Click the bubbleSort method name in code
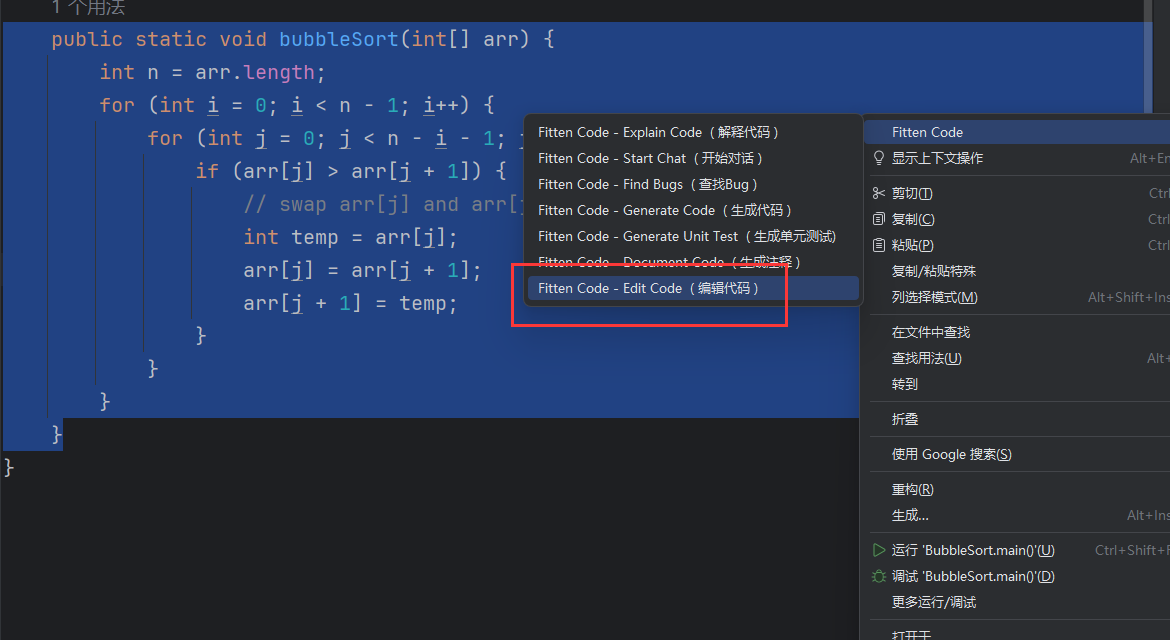Viewport: 1170px width, 640px height. click(339, 39)
